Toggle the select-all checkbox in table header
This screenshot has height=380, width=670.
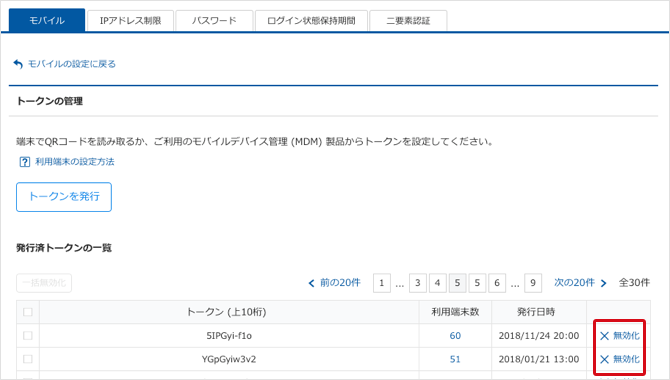(x=28, y=312)
